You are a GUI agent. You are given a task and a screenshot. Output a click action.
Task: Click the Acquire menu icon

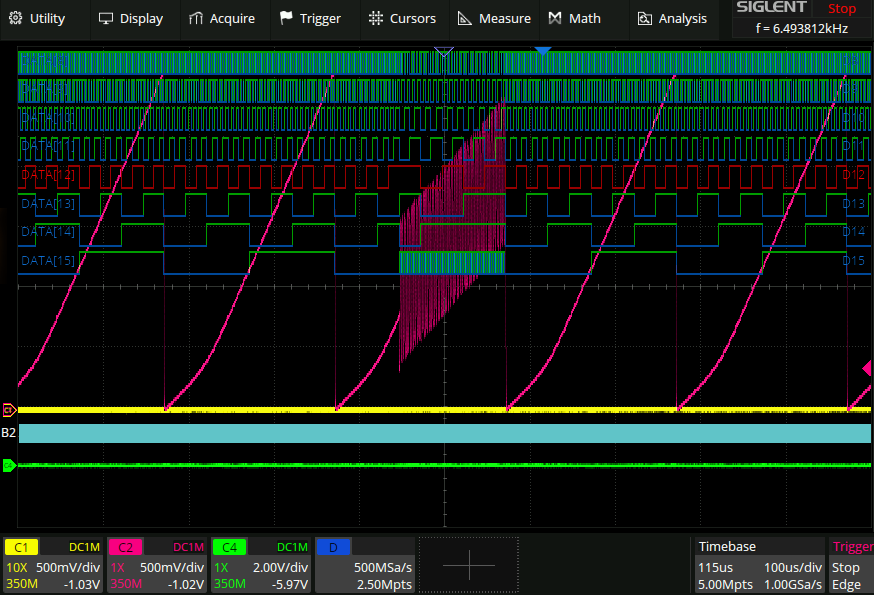pos(197,18)
